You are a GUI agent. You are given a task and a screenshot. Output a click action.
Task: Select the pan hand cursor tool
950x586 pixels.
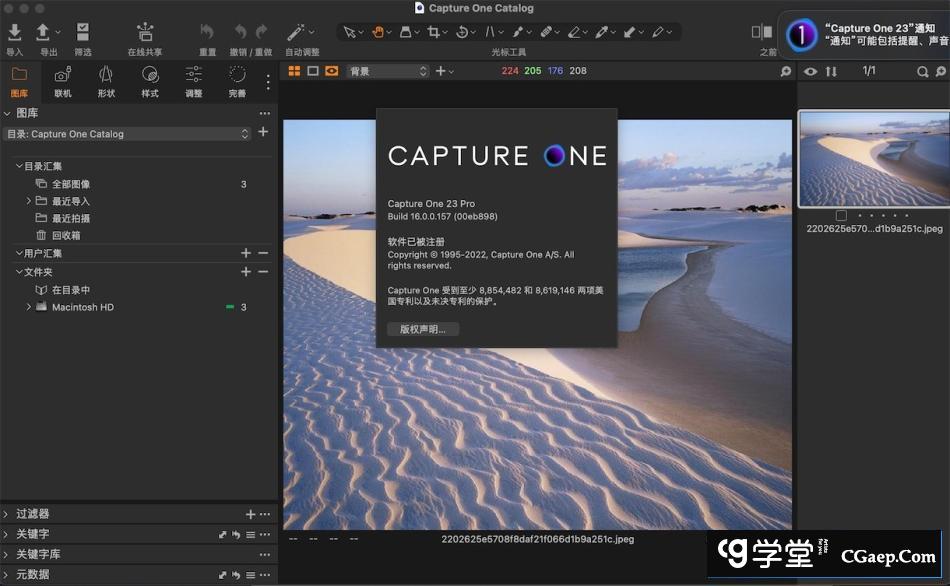click(379, 32)
